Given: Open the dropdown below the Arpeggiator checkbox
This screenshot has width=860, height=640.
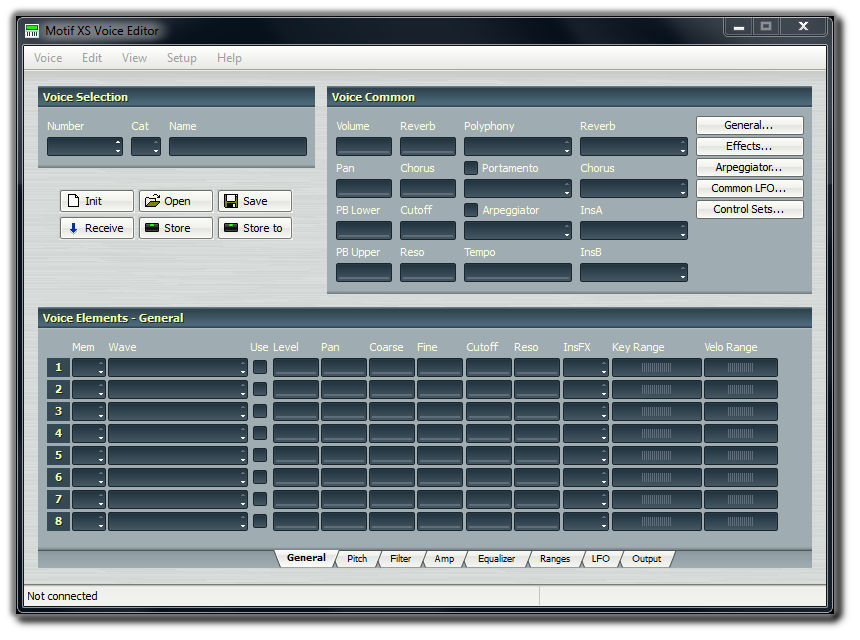Looking at the screenshot, I should click(x=518, y=230).
